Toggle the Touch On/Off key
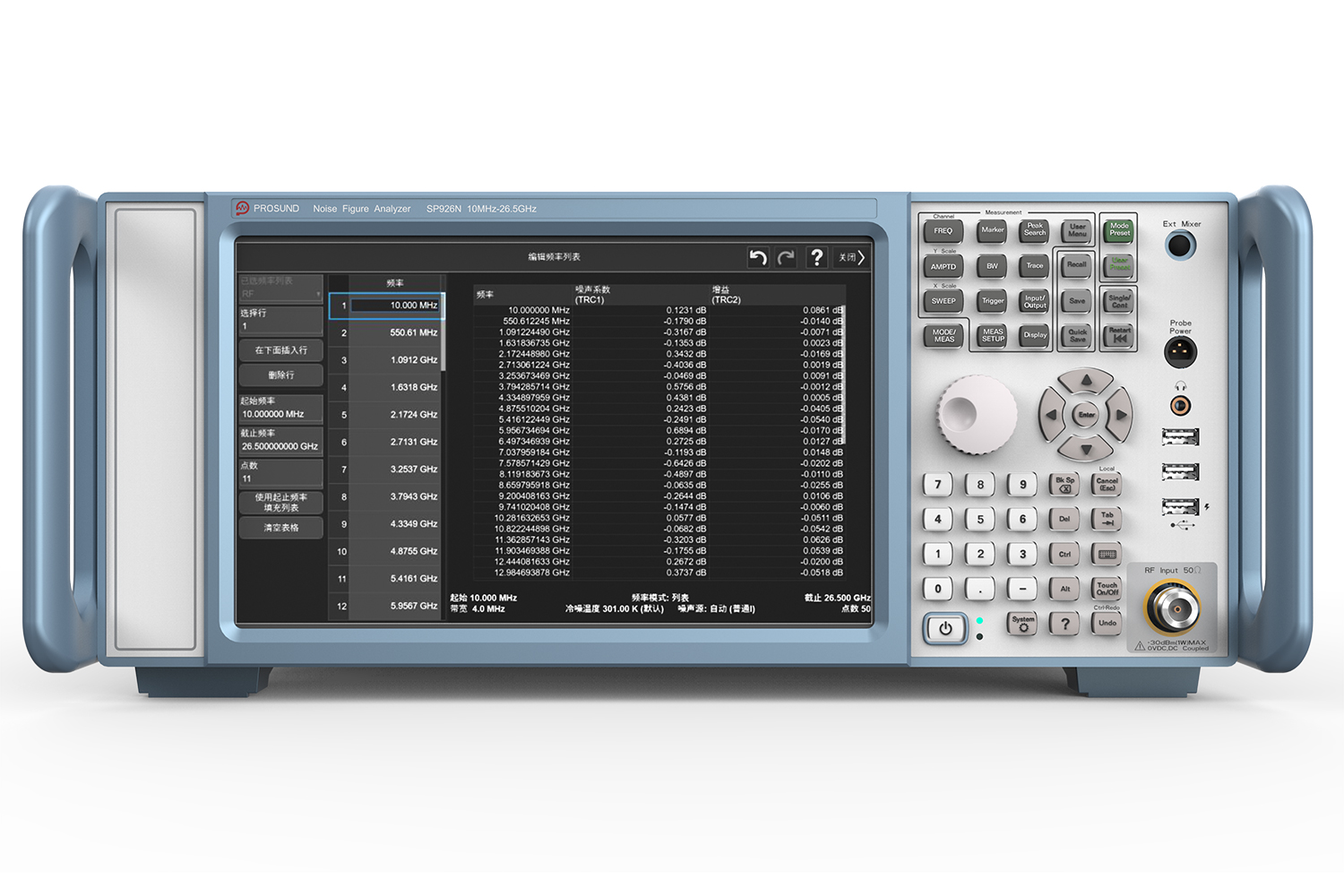 point(1107,588)
